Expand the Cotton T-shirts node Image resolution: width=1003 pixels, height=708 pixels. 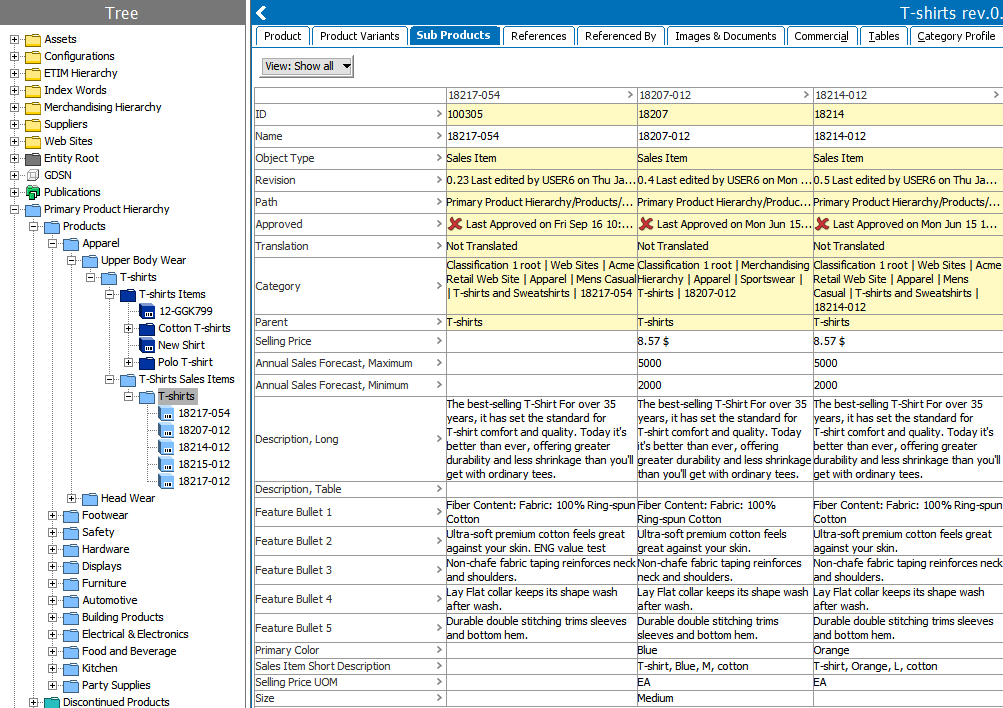pos(129,328)
